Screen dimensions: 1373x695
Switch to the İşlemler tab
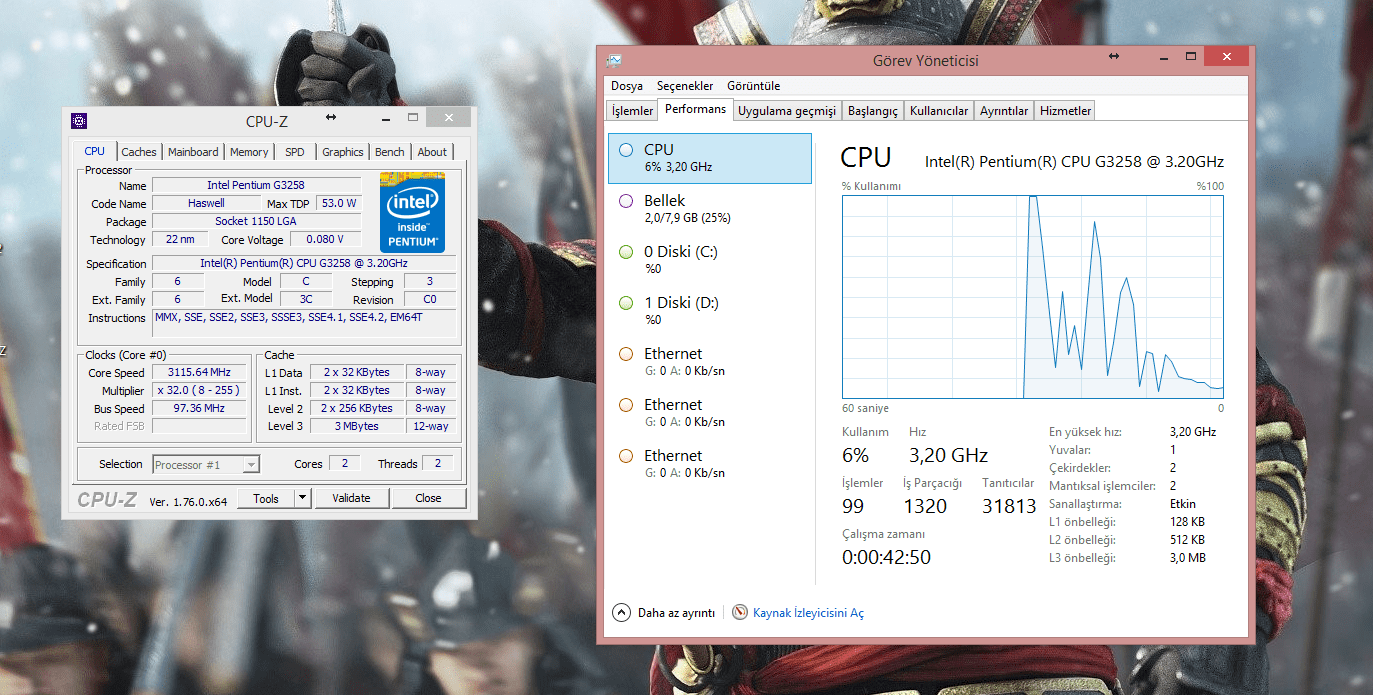coord(632,111)
